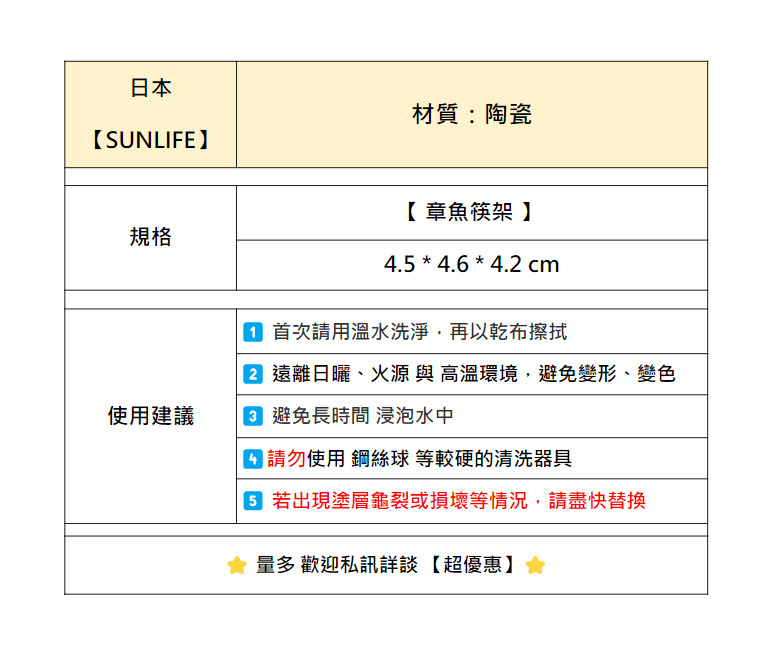
Task: Click the 【超優惠】 promotion text
Action: (468, 566)
